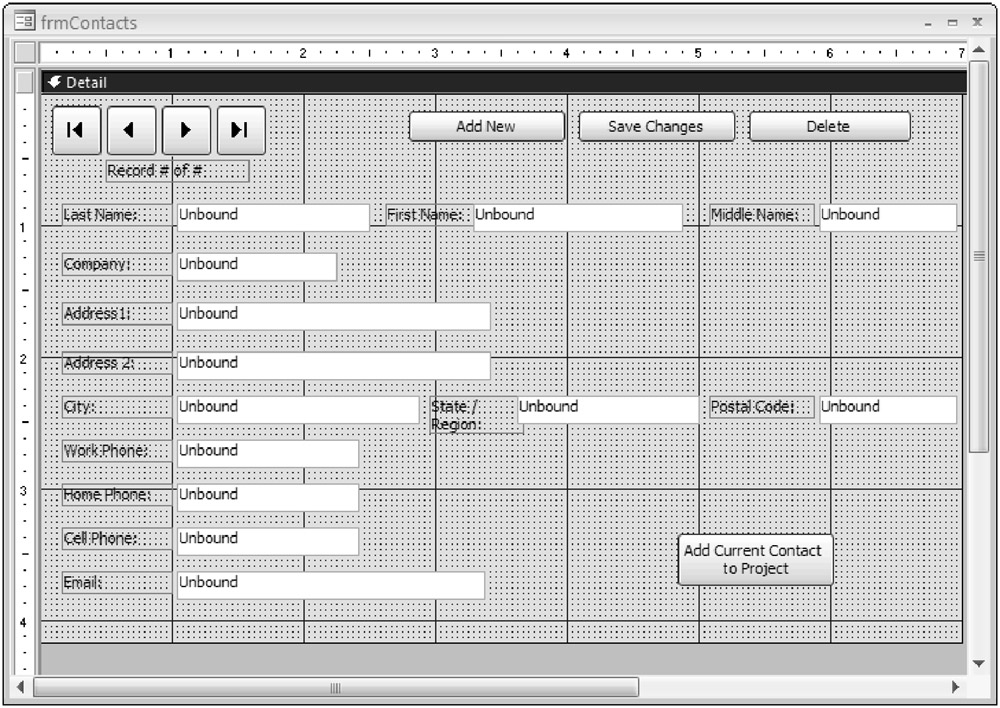Click the next record arrow button

pos(186,130)
